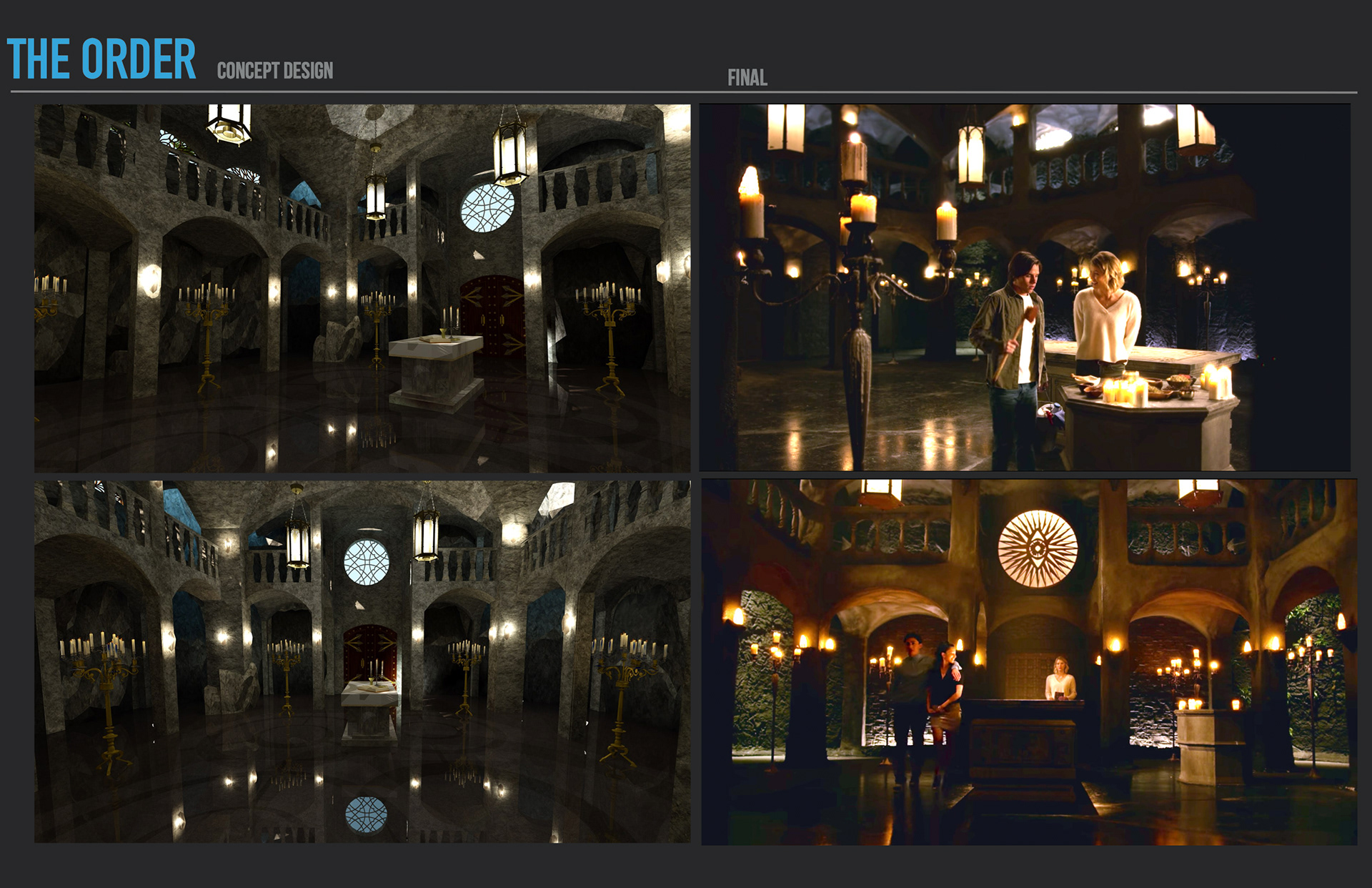Open the upper concept render of the stone hall

tap(362, 288)
